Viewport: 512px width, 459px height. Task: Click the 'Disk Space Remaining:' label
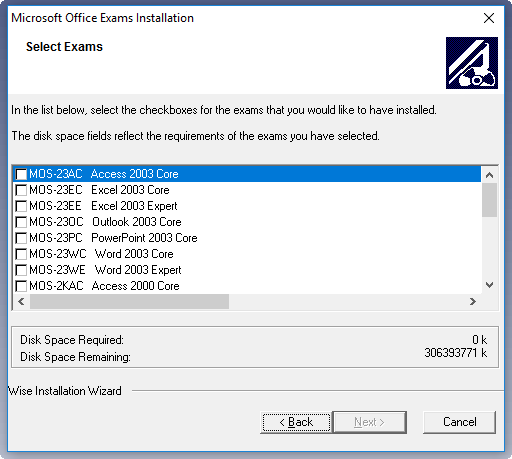pos(75,357)
